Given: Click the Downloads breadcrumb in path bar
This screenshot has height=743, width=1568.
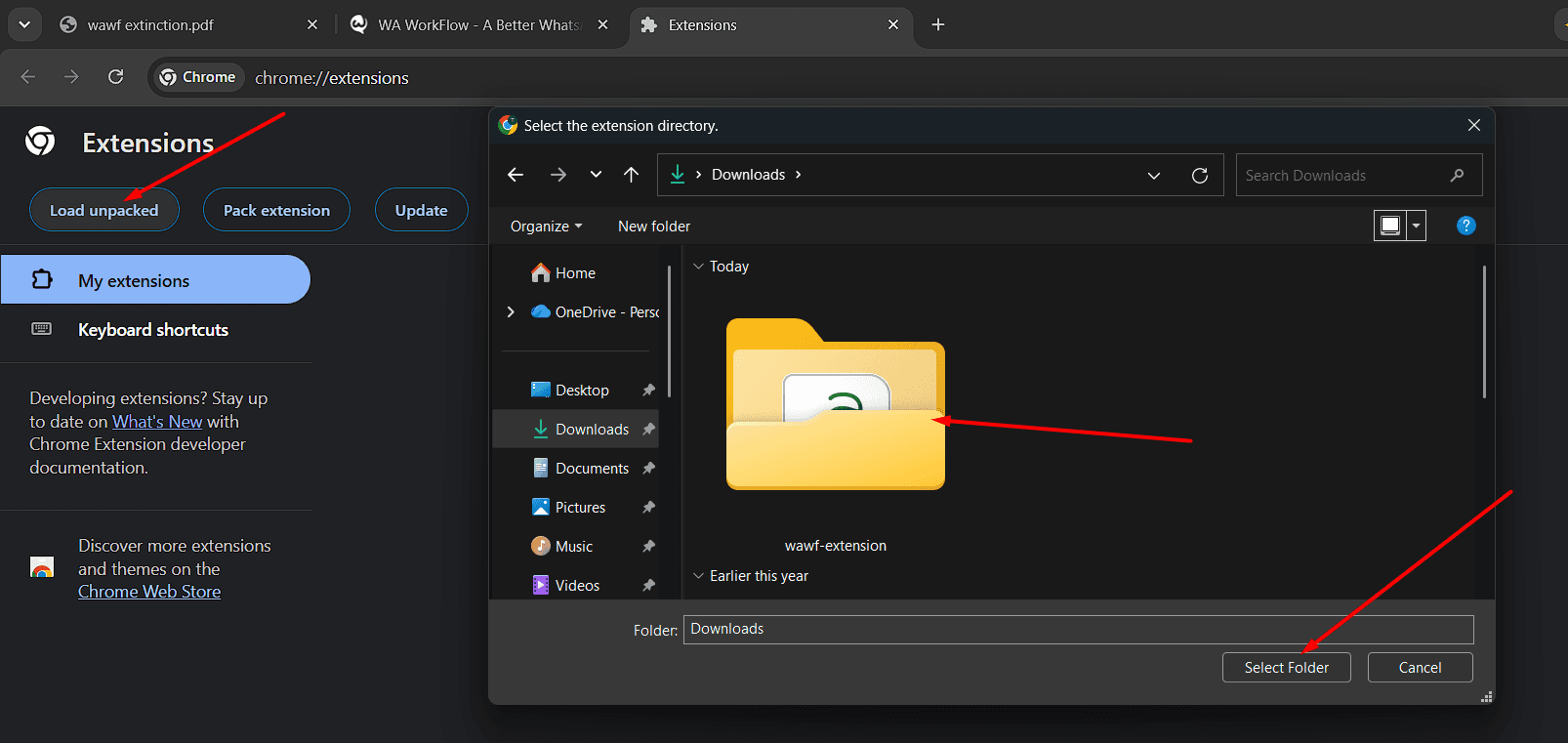Looking at the screenshot, I should click(x=748, y=175).
